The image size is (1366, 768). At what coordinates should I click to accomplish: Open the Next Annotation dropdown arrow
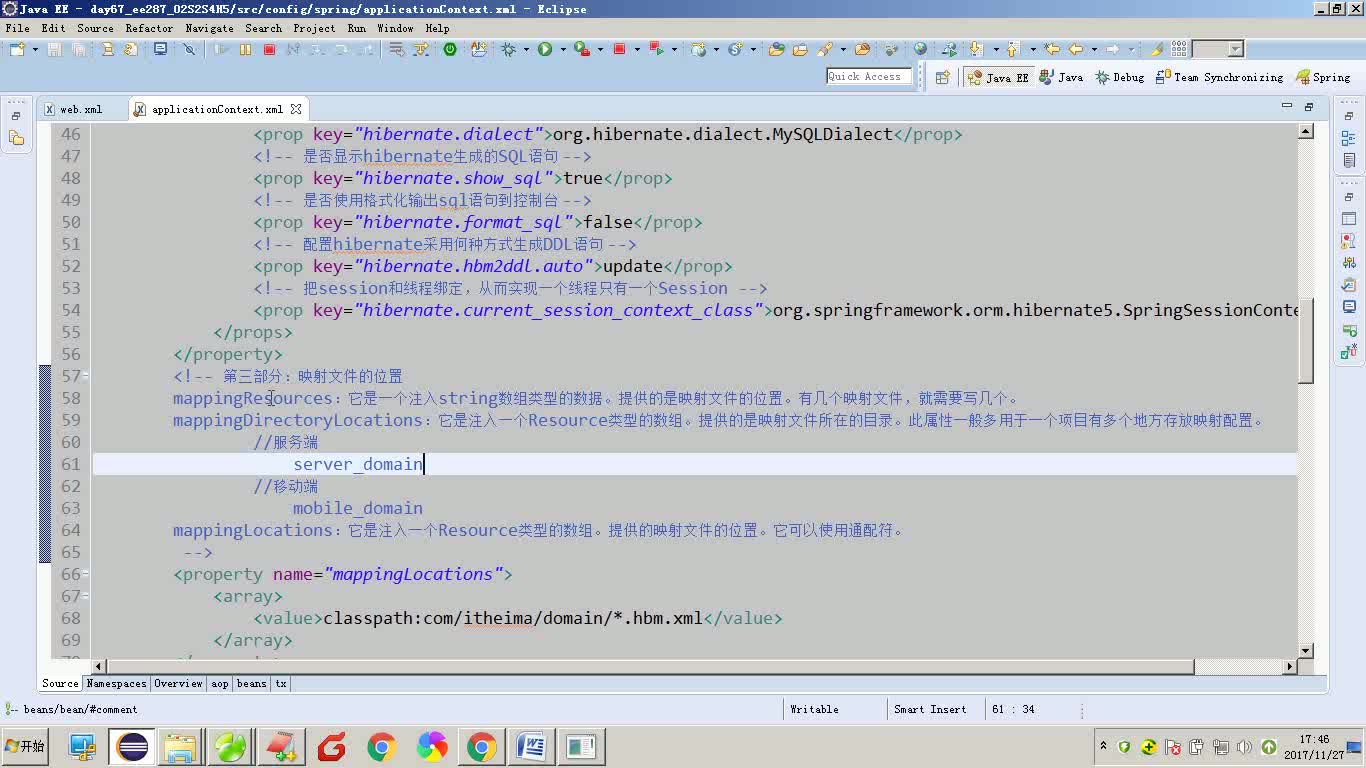pyautogui.click(x=996, y=49)
